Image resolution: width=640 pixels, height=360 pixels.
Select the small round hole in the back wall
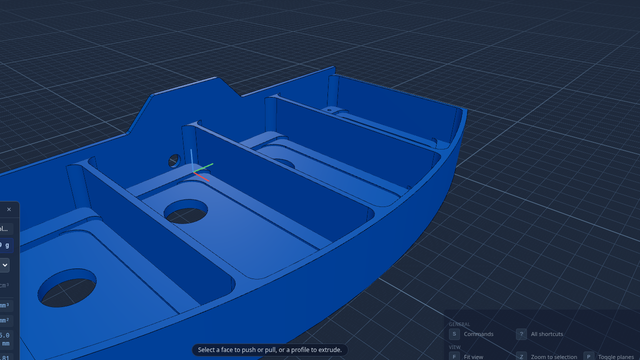175,161
